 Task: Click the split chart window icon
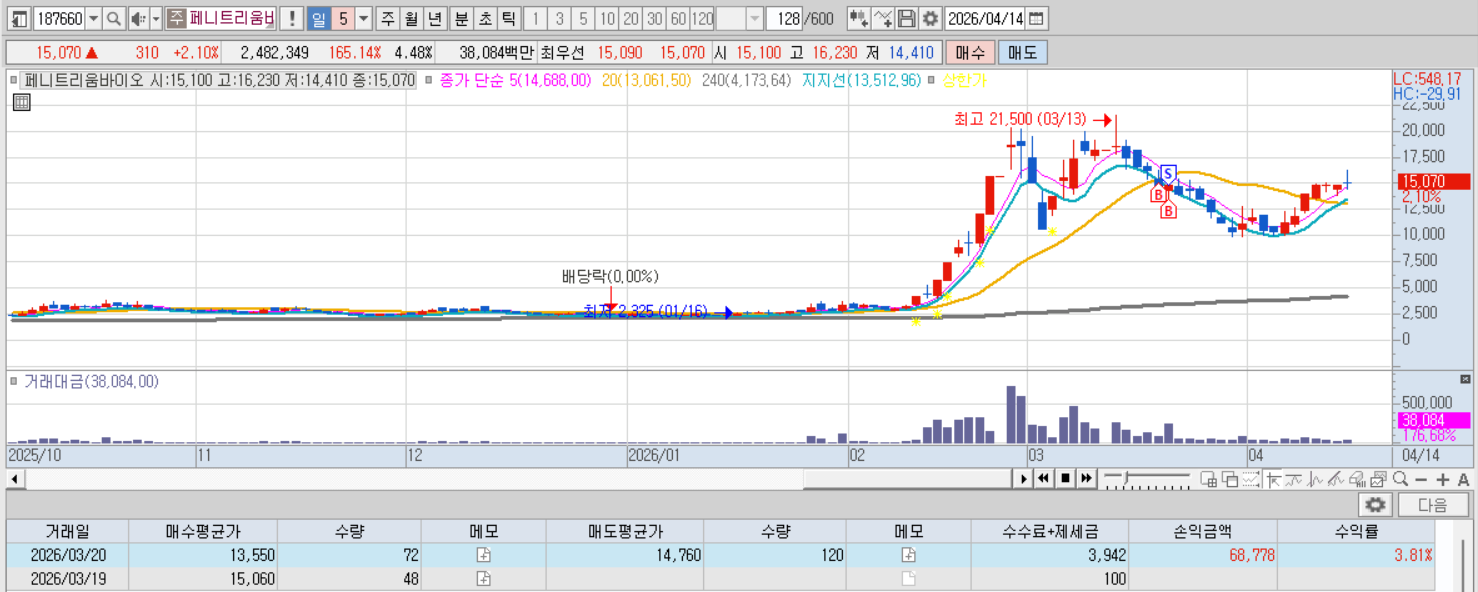pyautogui.click(x=1209, y=479)
